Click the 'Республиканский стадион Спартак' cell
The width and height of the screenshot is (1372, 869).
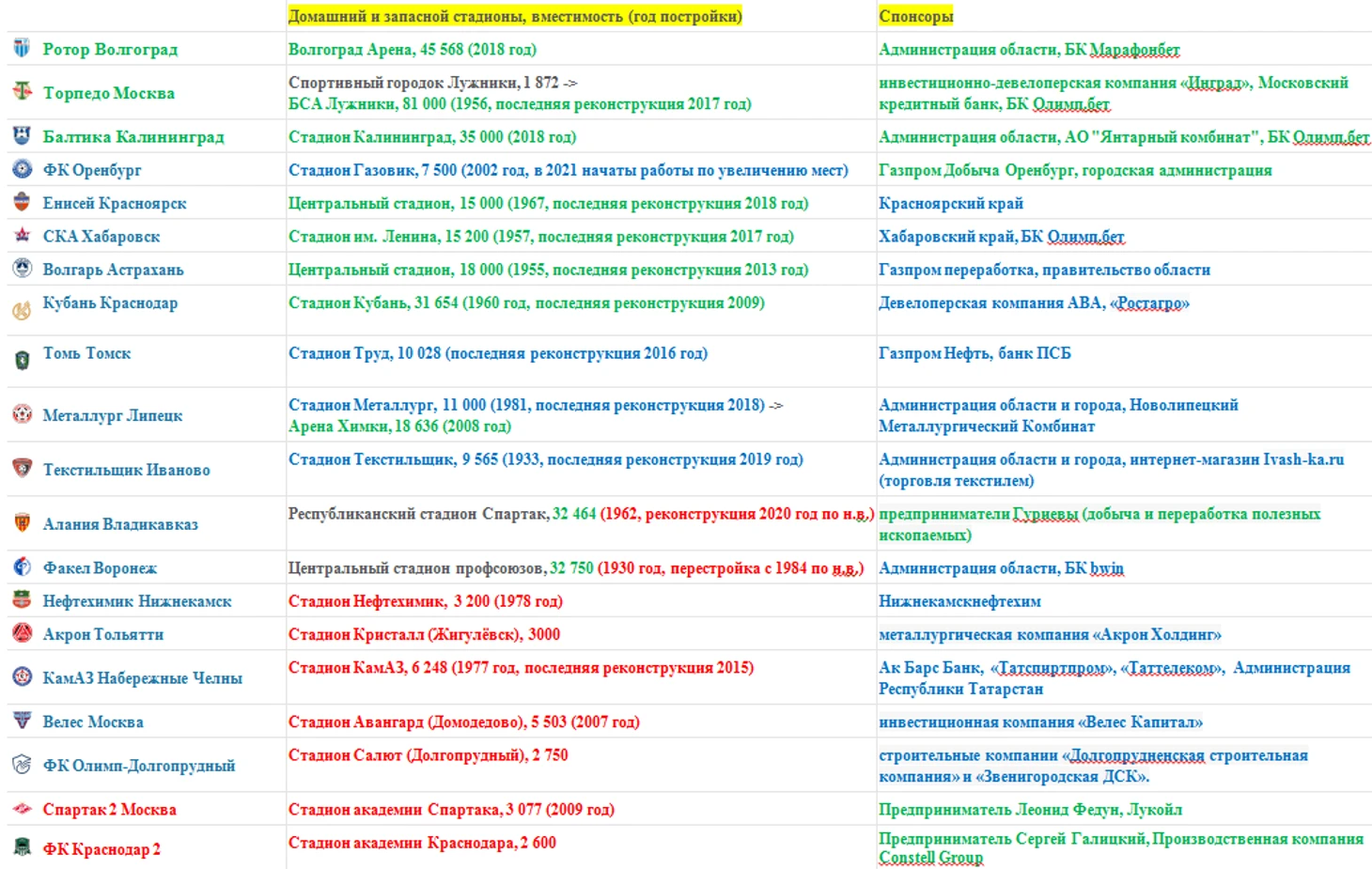581,514
